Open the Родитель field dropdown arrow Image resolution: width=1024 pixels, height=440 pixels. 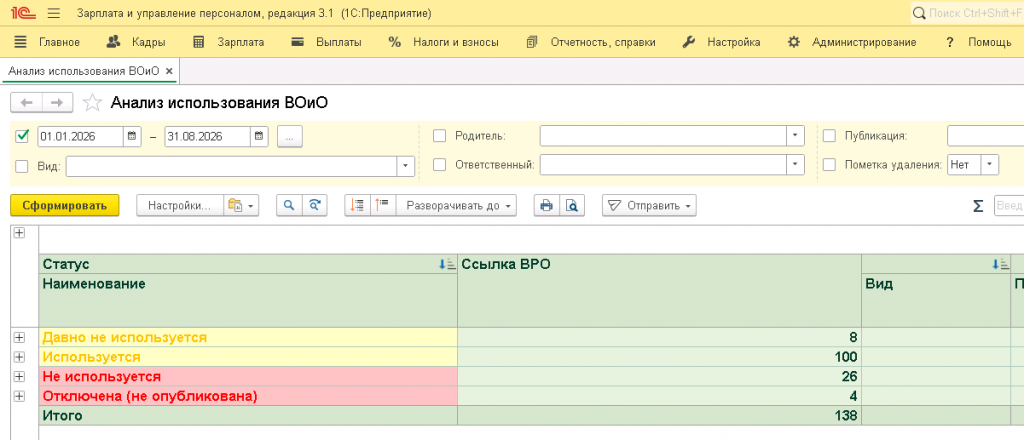pos(795,136)
